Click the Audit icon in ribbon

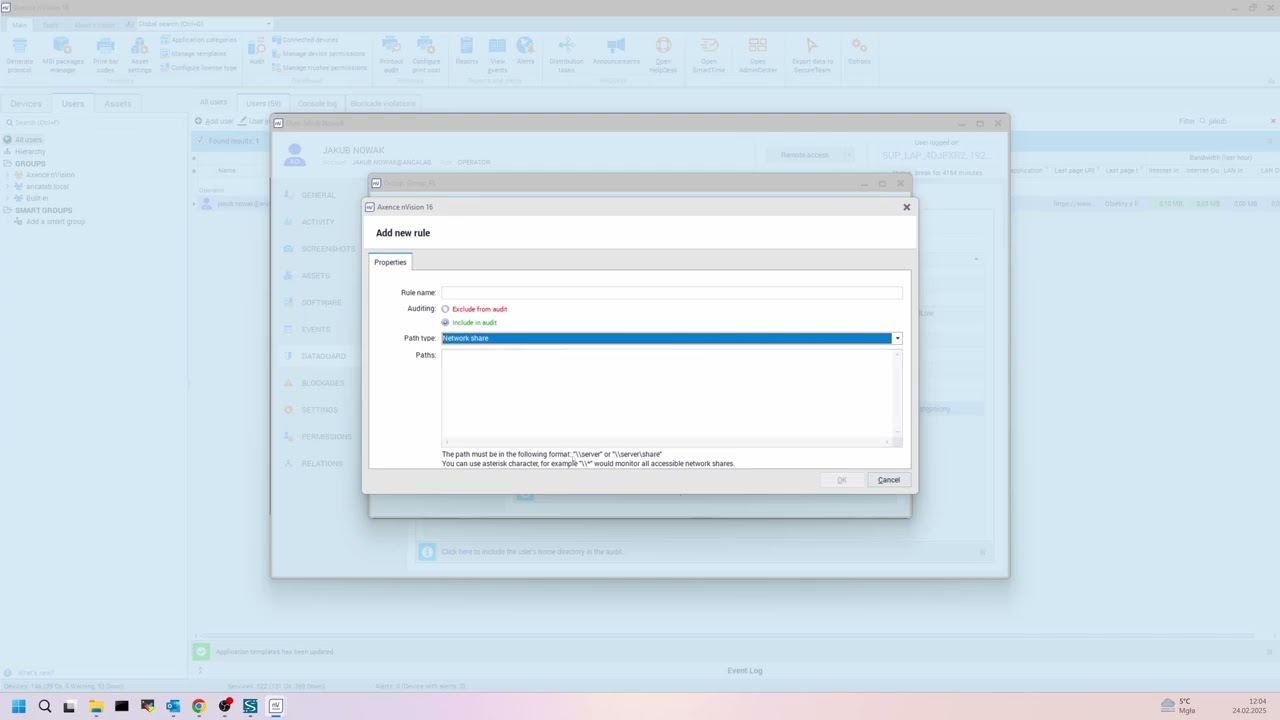pyautogui.click(x=257, y=52)
